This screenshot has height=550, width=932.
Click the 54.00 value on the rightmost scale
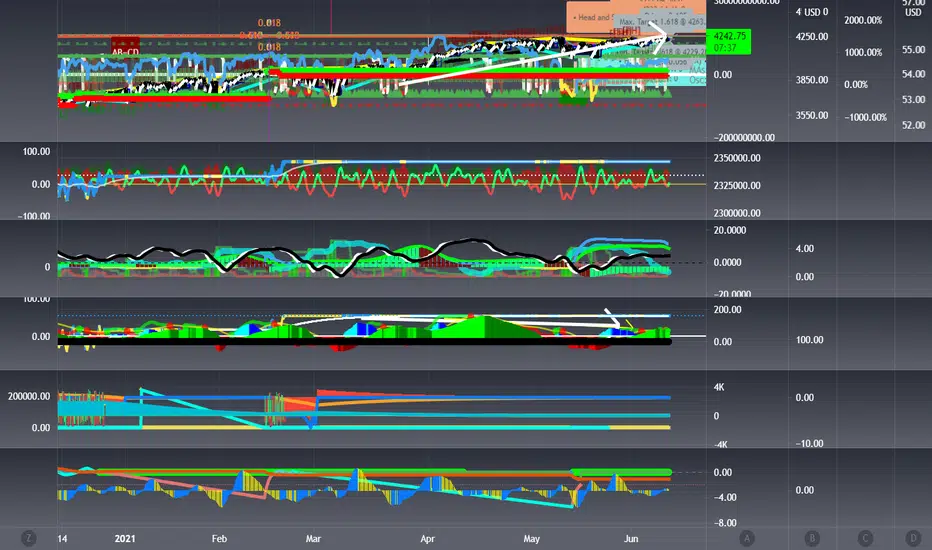914,74
